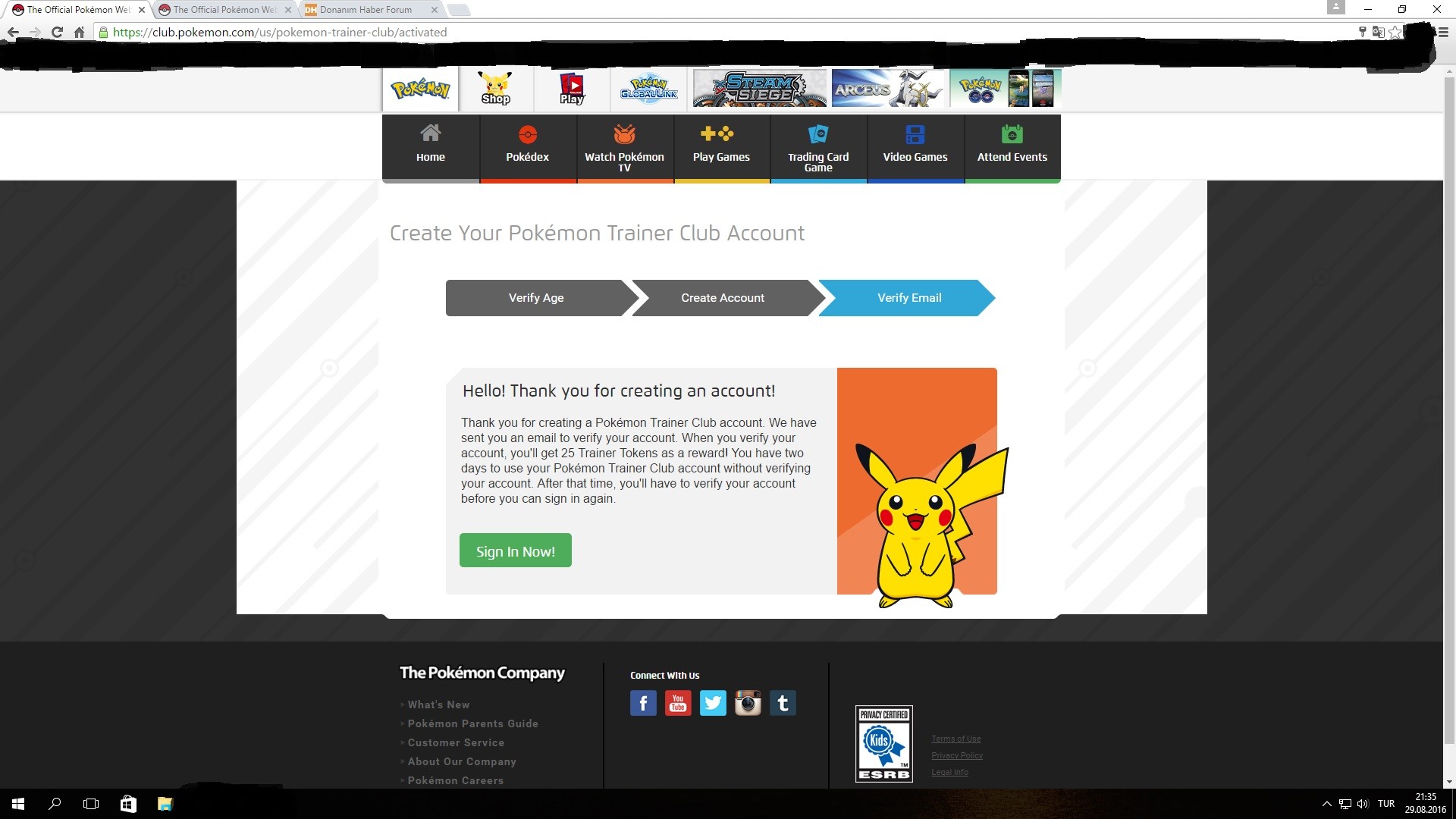
Task: Open Attend Events navigation item
Action: pyautogui.click(x=1012, y=148)
